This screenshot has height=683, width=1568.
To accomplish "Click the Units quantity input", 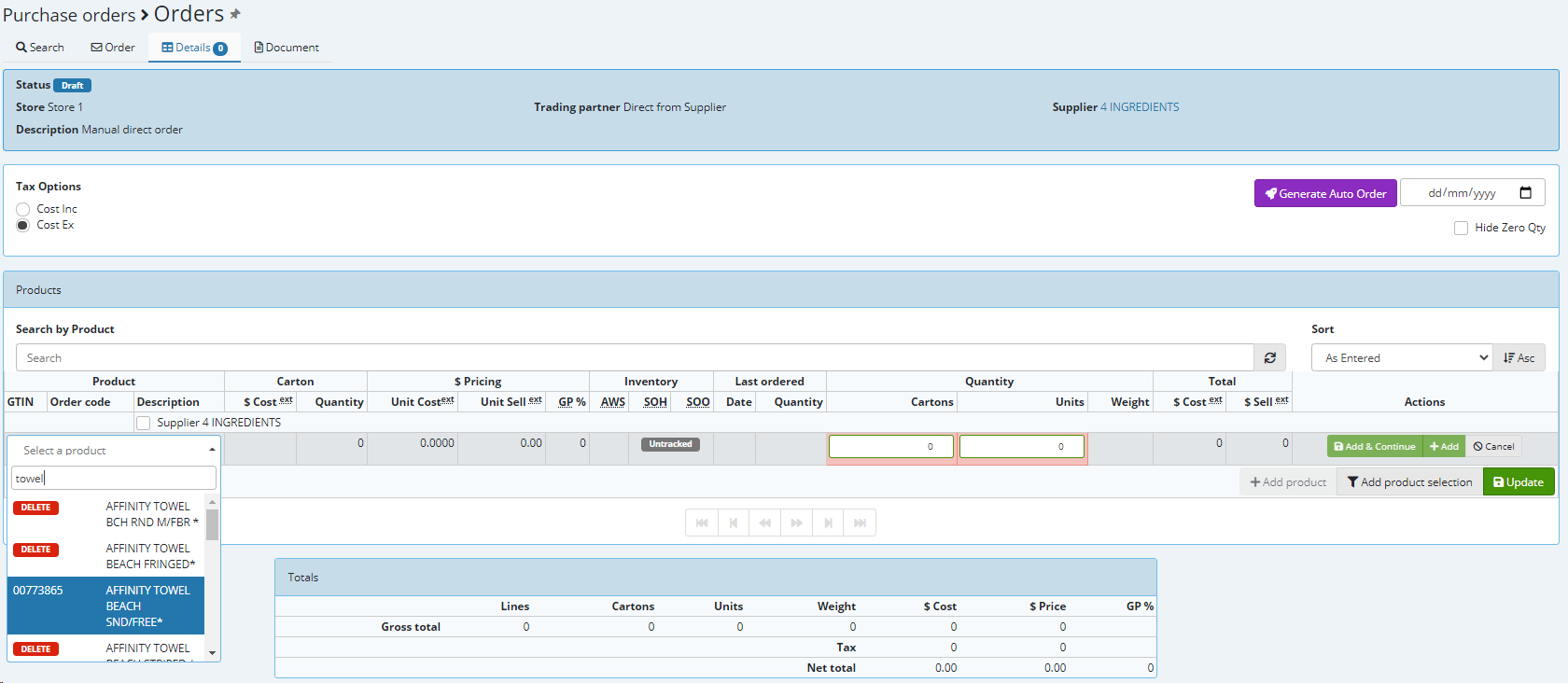I will tap(1022, 447).
